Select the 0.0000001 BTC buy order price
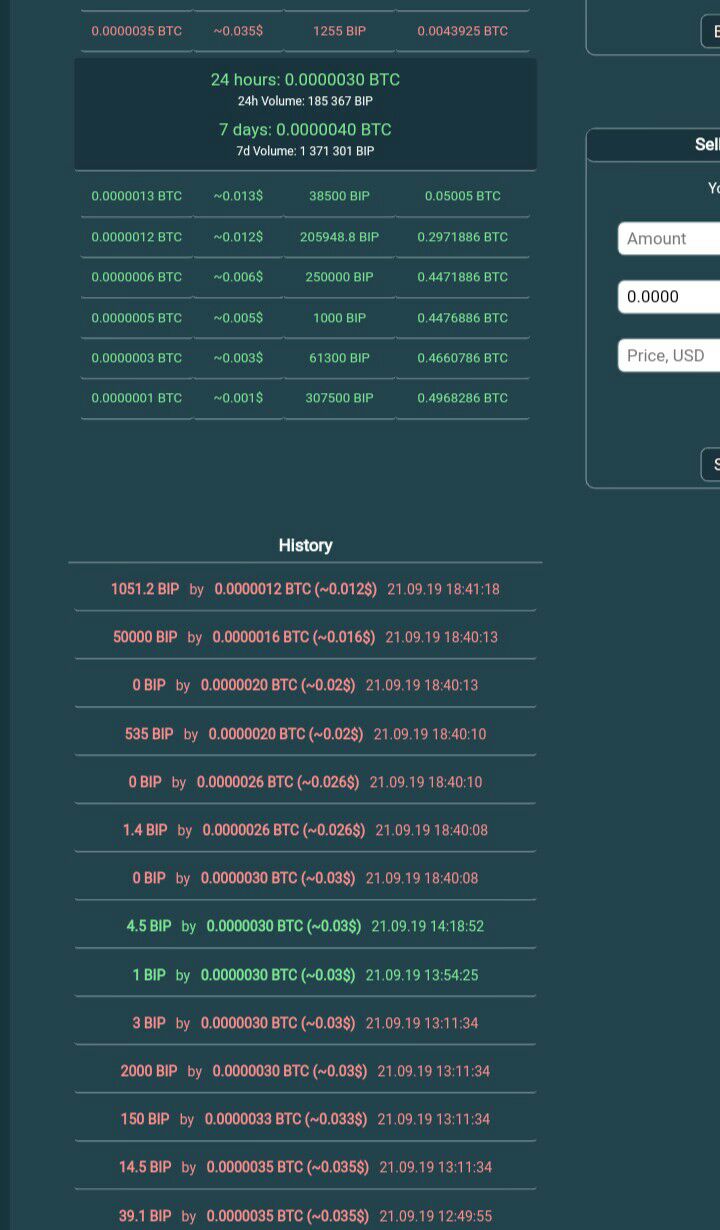 pyautogui.click(x=137, y=398)
